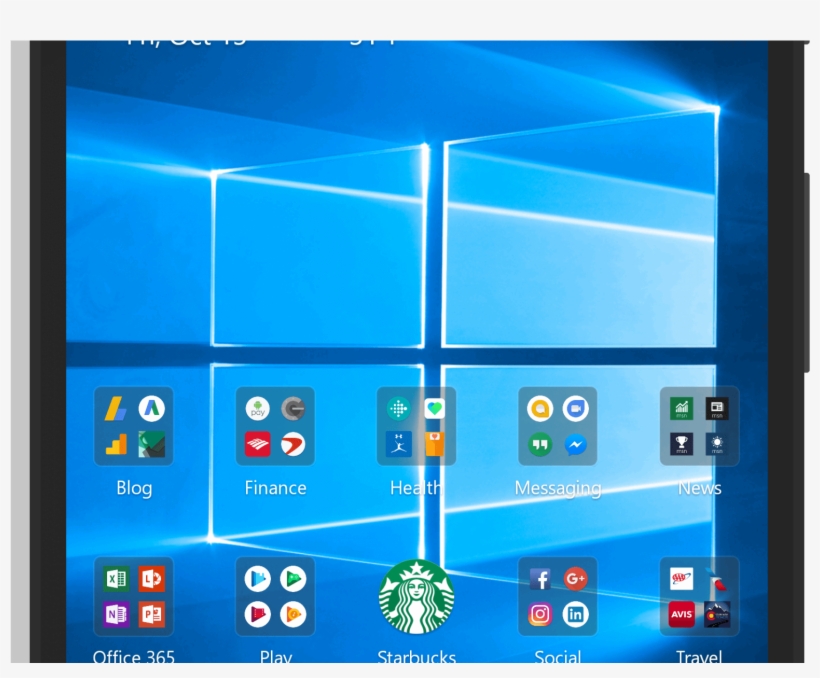Open the Play Music icon in Play folder
Image resolution: width=820 pixels, height=678 pixels.
(x=293, y=614)
